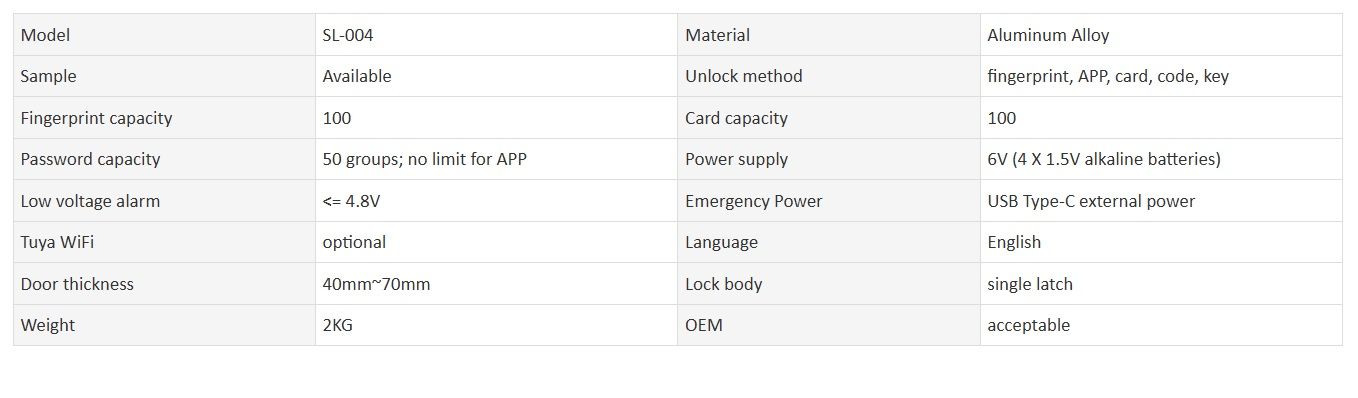Select the <= 4.8V value cell

coord(496,201)
